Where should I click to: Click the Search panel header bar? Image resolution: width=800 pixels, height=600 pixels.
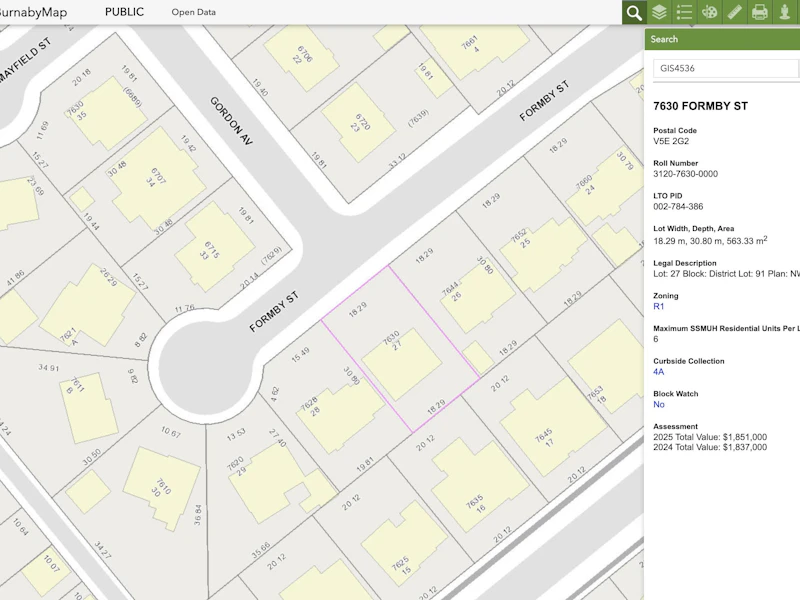pyautogui.click(x=722, y=39)
